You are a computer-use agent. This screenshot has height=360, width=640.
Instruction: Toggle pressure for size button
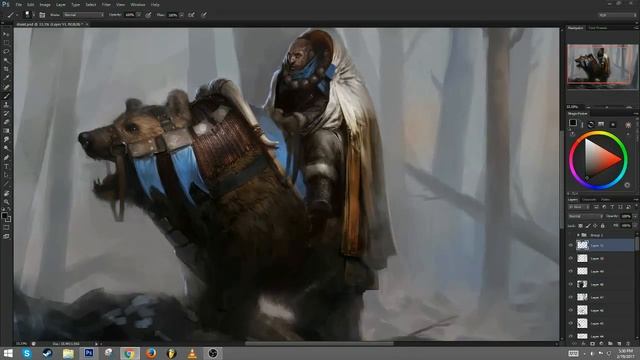[204, 15]
